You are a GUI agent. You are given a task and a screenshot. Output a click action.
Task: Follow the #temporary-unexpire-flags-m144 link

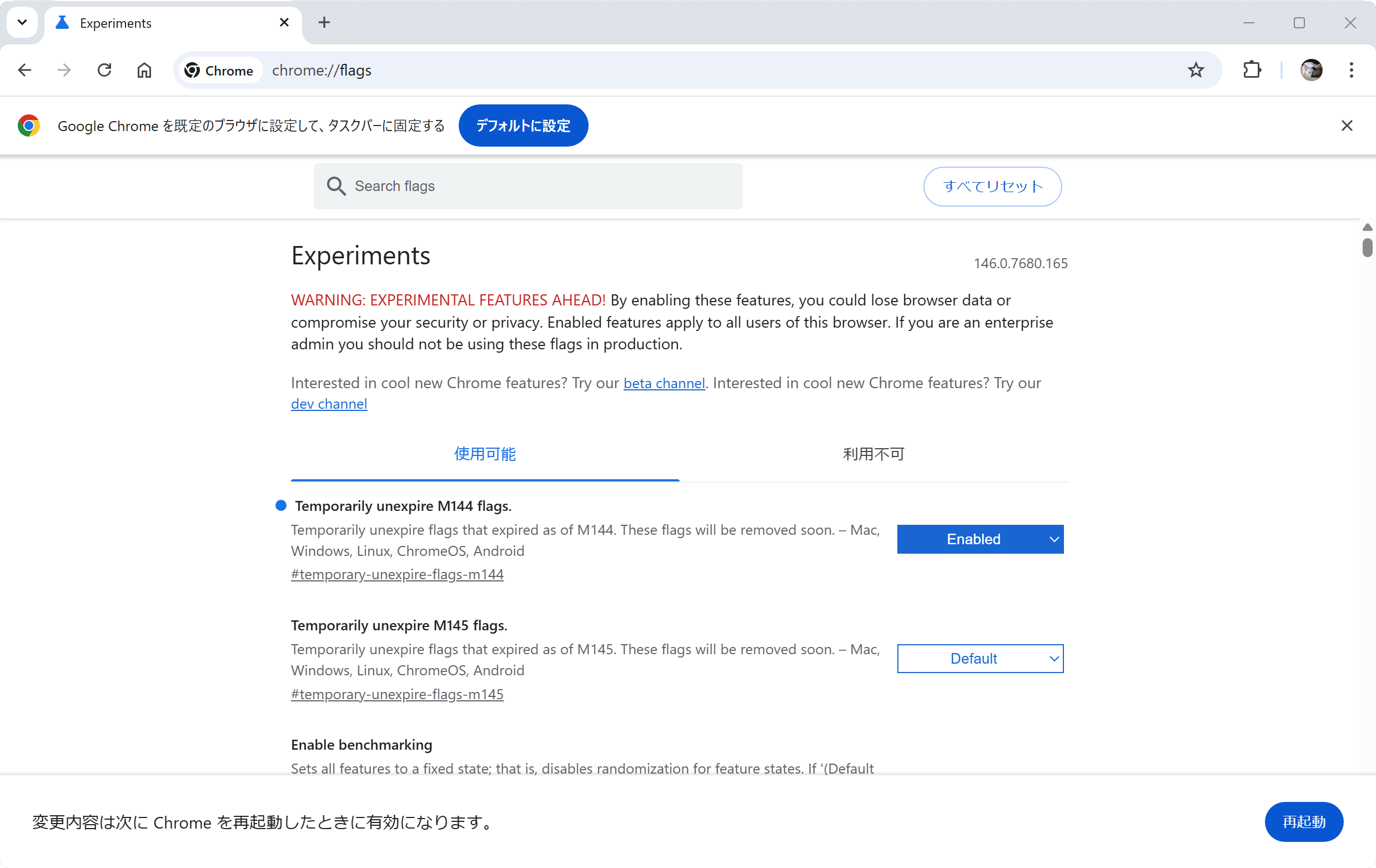[396, 574]
